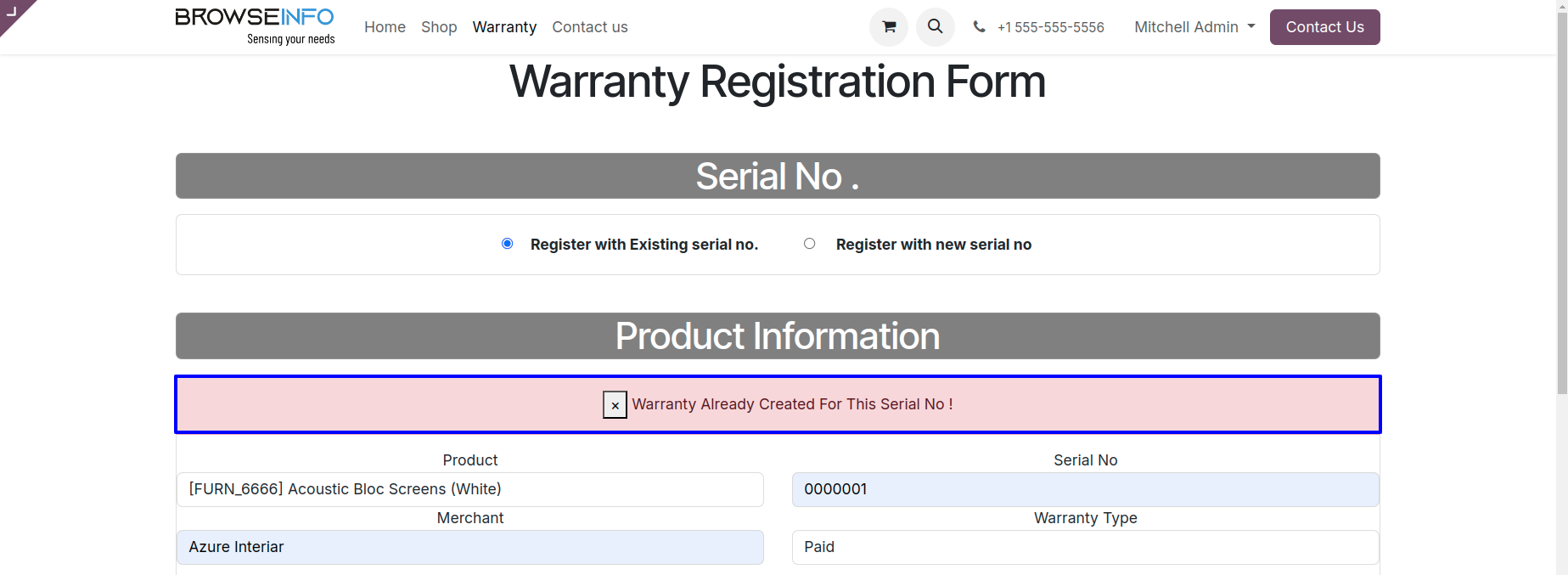Select Register with new serial no
The width and height of the screenshot is (1568, 575).
(x=810, y=244)
